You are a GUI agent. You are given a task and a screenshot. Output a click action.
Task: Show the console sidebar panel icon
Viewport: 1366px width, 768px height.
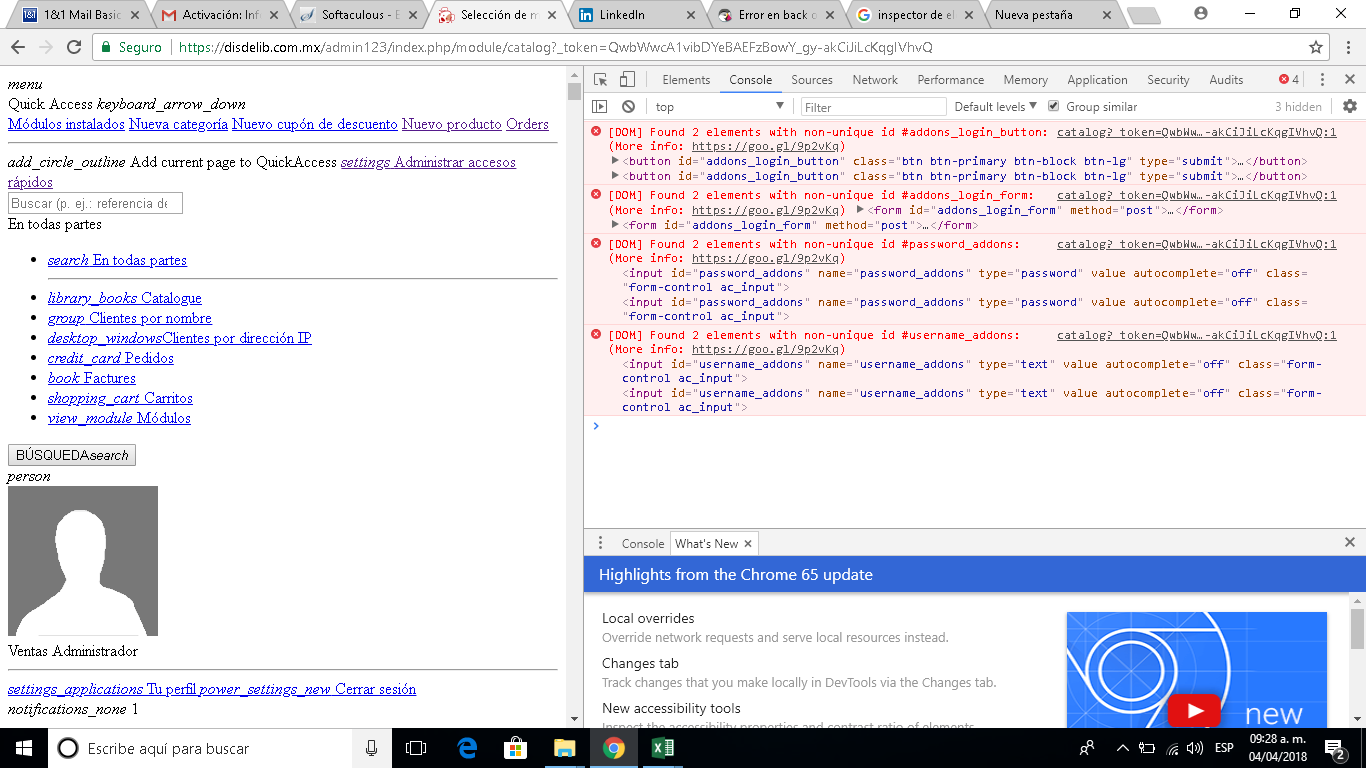click(600, 107)
